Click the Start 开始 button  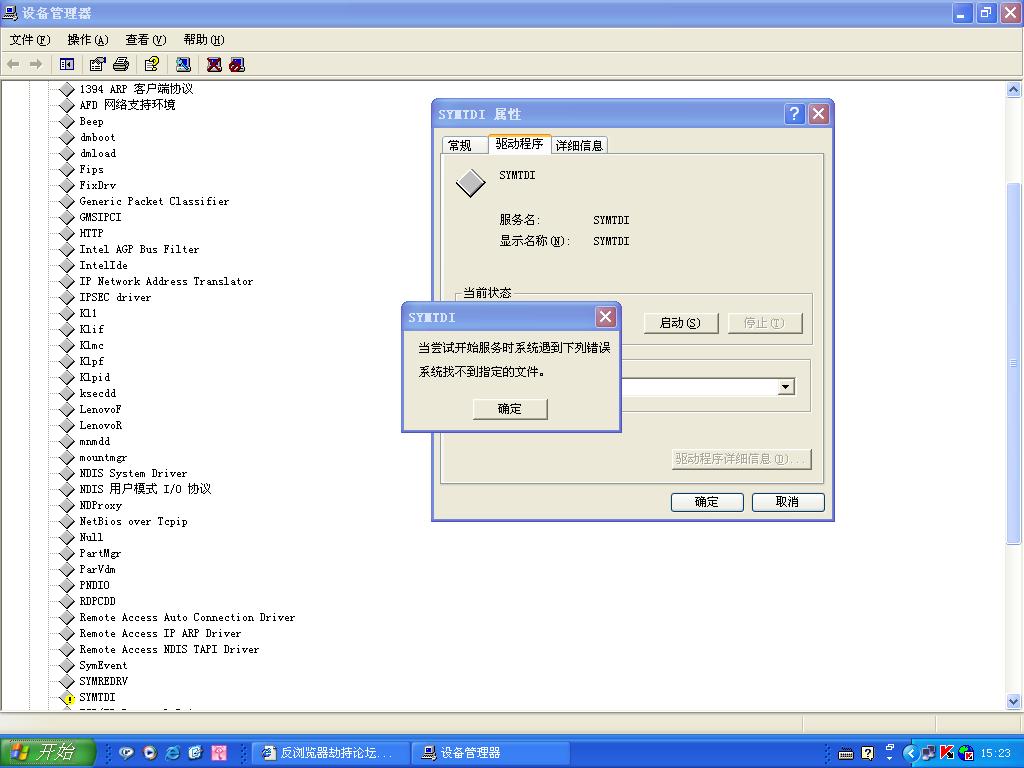[48, 752]
